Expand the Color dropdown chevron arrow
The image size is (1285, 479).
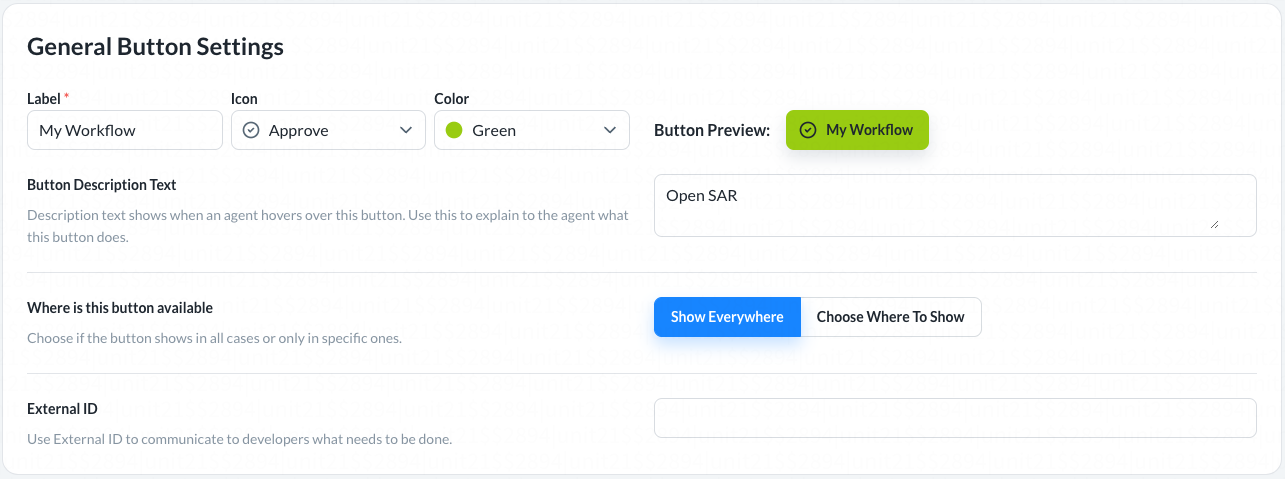(610, 130)
